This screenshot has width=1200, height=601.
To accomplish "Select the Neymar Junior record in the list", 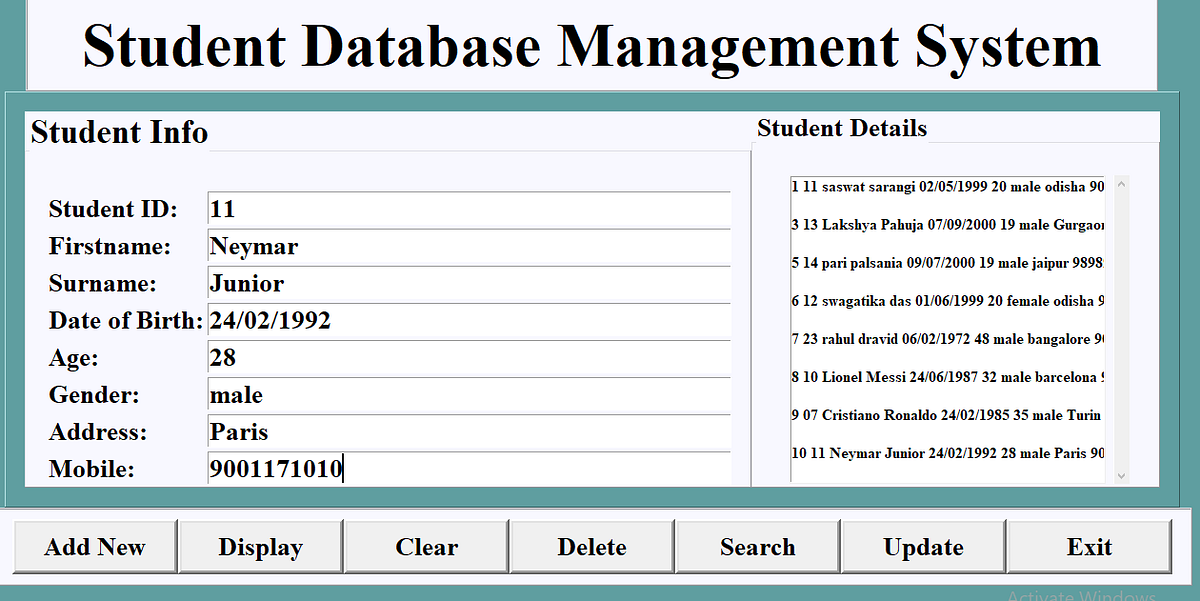I will click(x=945, y=453).
